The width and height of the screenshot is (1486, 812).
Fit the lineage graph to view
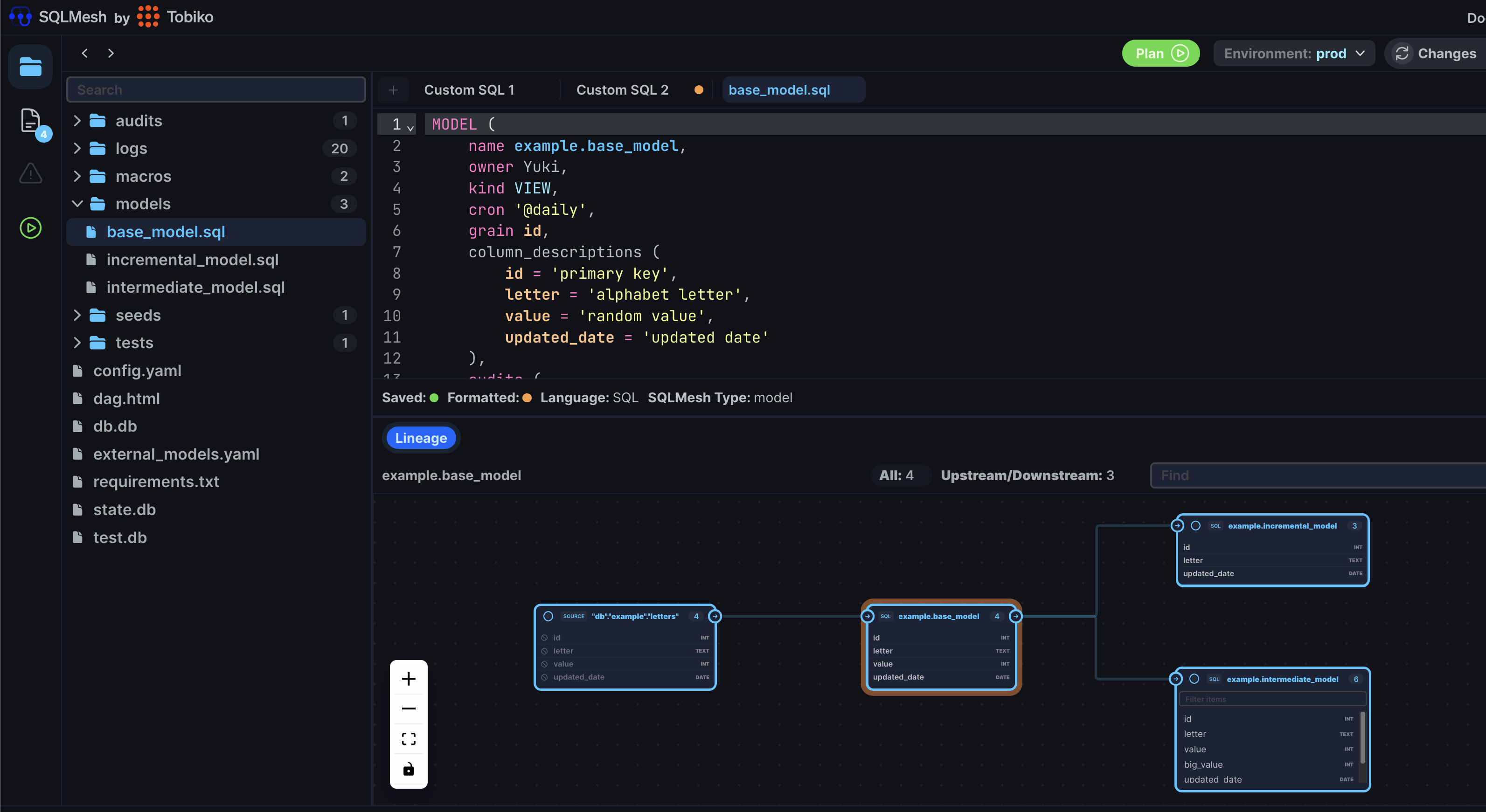pos(409,739)
